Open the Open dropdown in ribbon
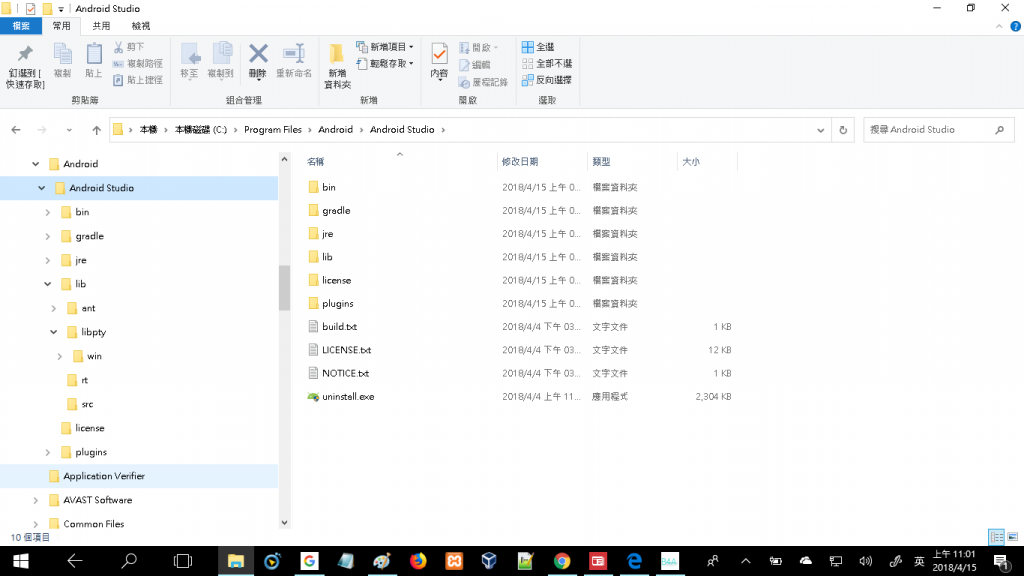Image resolution: width=1024 pixels, height=576 pixels. point(479,48)
